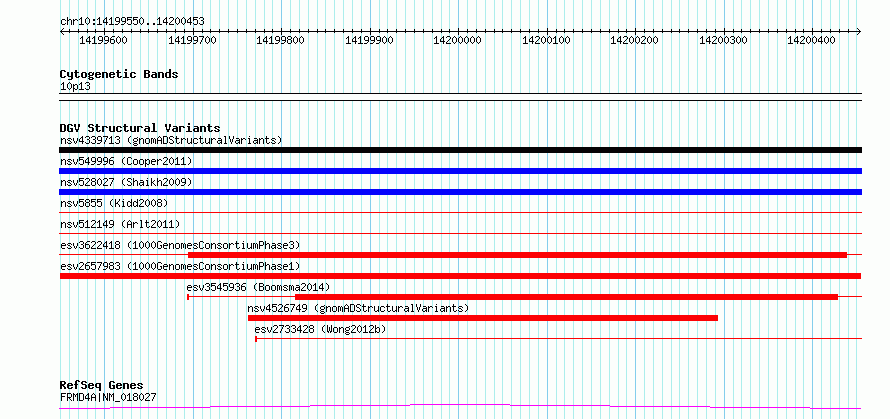Viewport: 890px width, 419px height.
Task: Click the 10p13 cytogenetic band label
Action: (75, 87)
